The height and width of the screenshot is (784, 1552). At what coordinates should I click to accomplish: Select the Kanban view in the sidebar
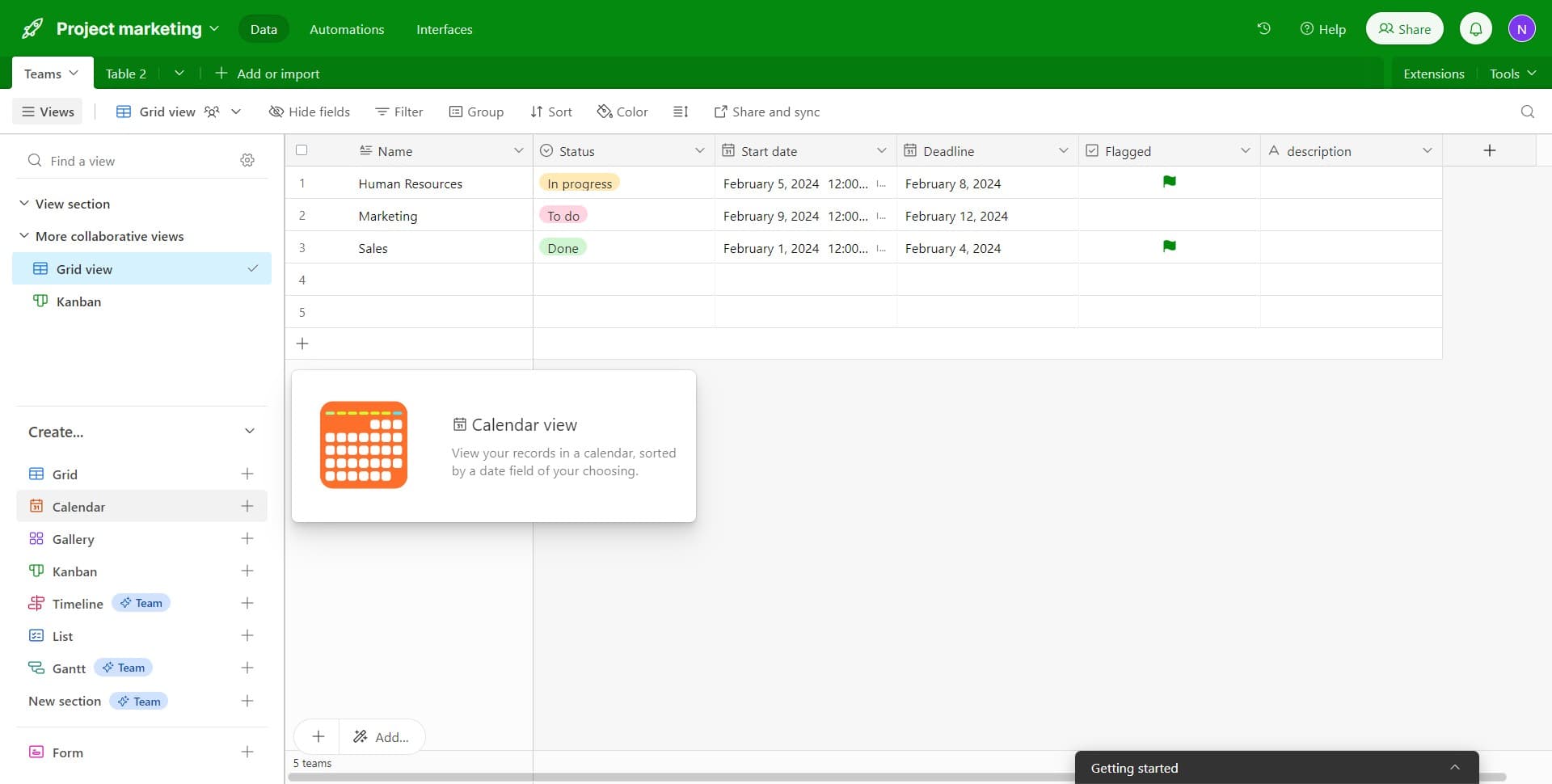78,301
